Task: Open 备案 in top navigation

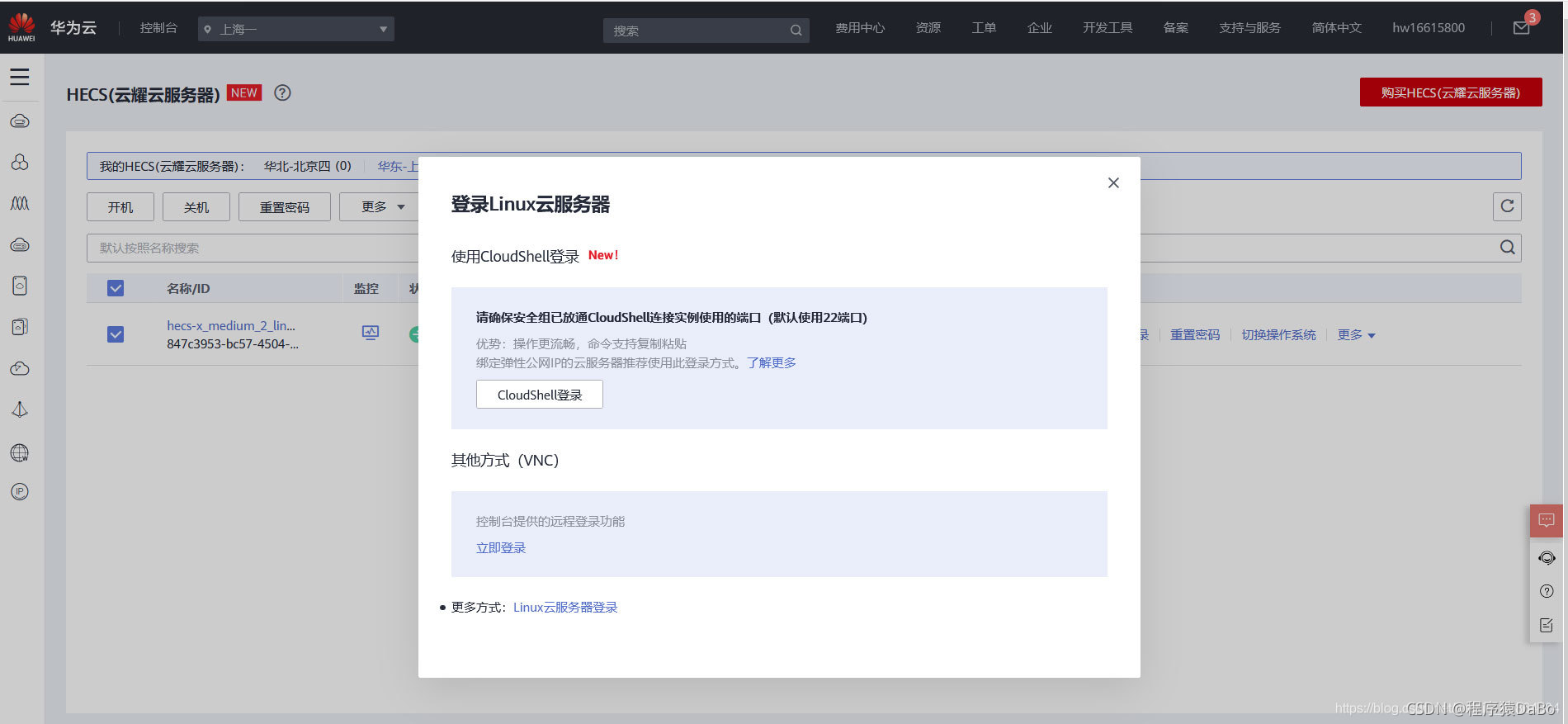Action: point(1176,28)
